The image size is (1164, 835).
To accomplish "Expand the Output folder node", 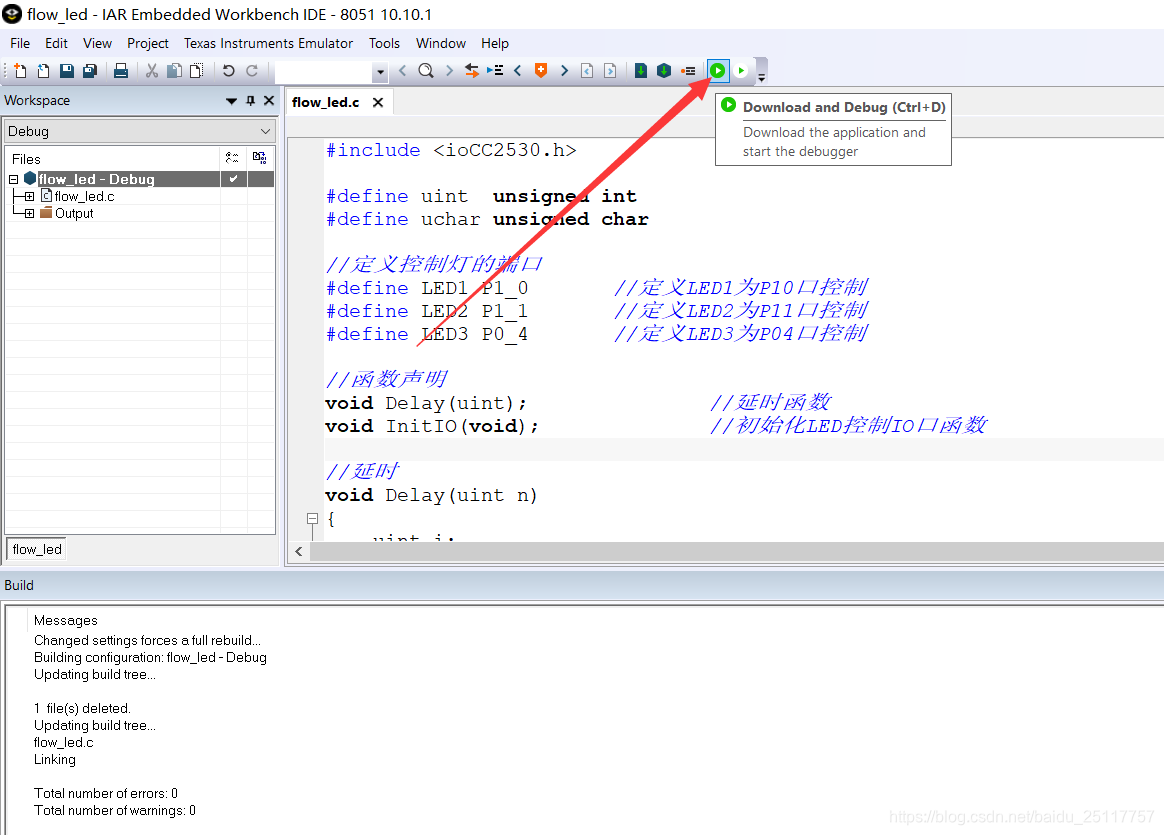I will tap(29, 214).
